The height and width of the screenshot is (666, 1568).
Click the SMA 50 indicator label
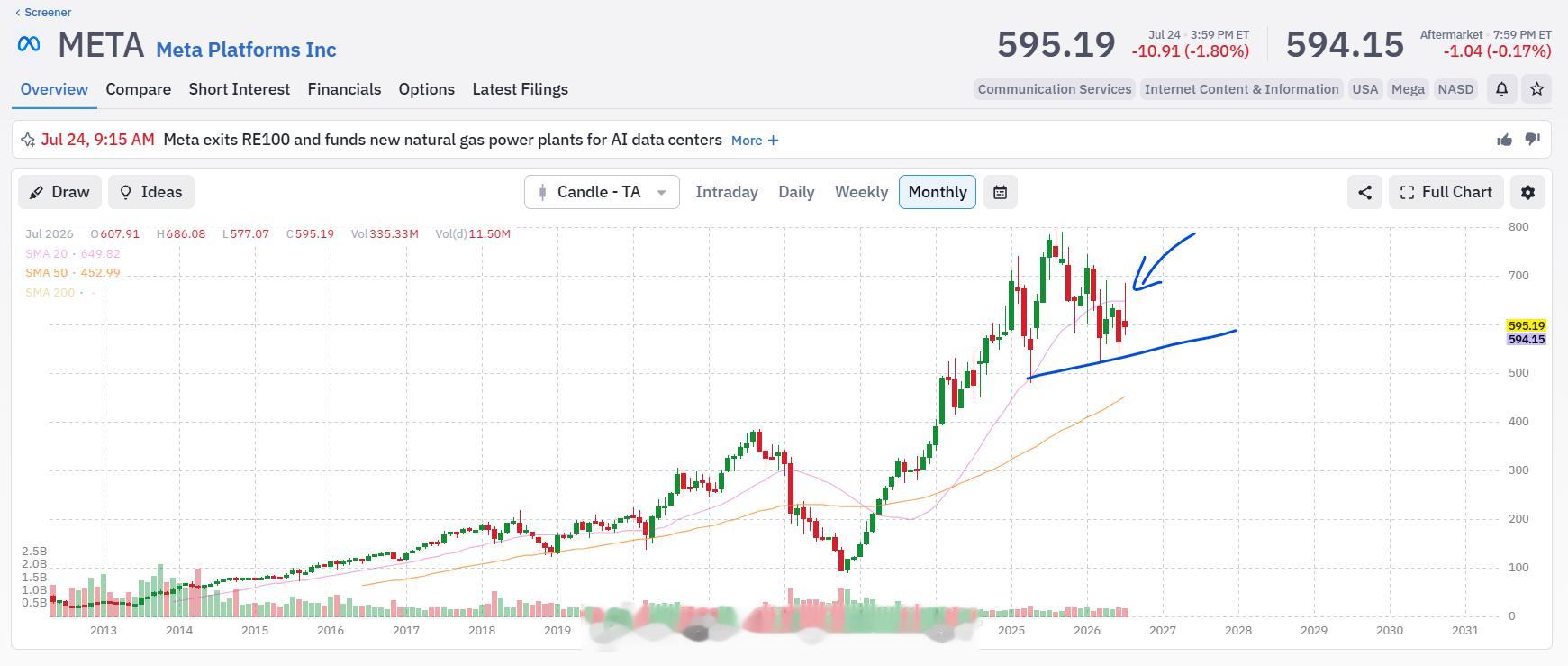(x=73, y=272)
